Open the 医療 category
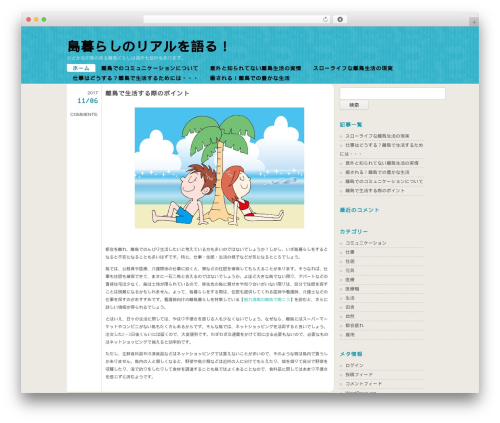 pos(350,280)
